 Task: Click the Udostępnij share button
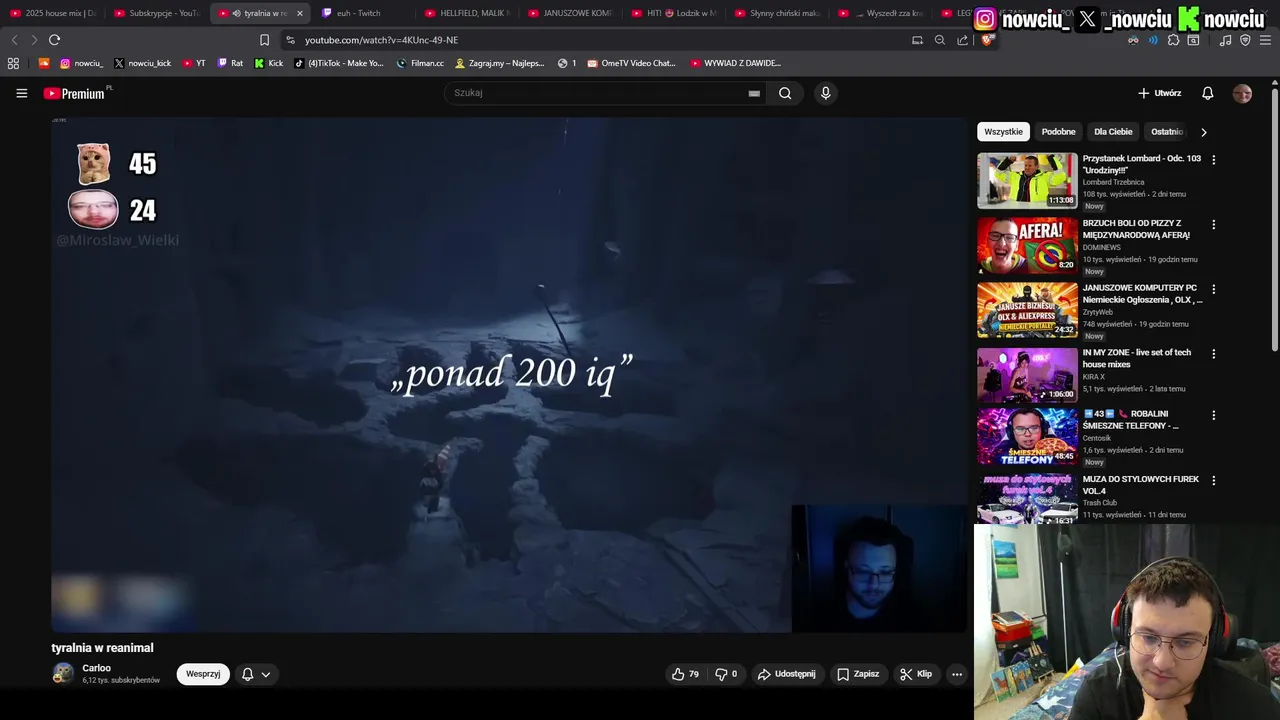point(786,674)
